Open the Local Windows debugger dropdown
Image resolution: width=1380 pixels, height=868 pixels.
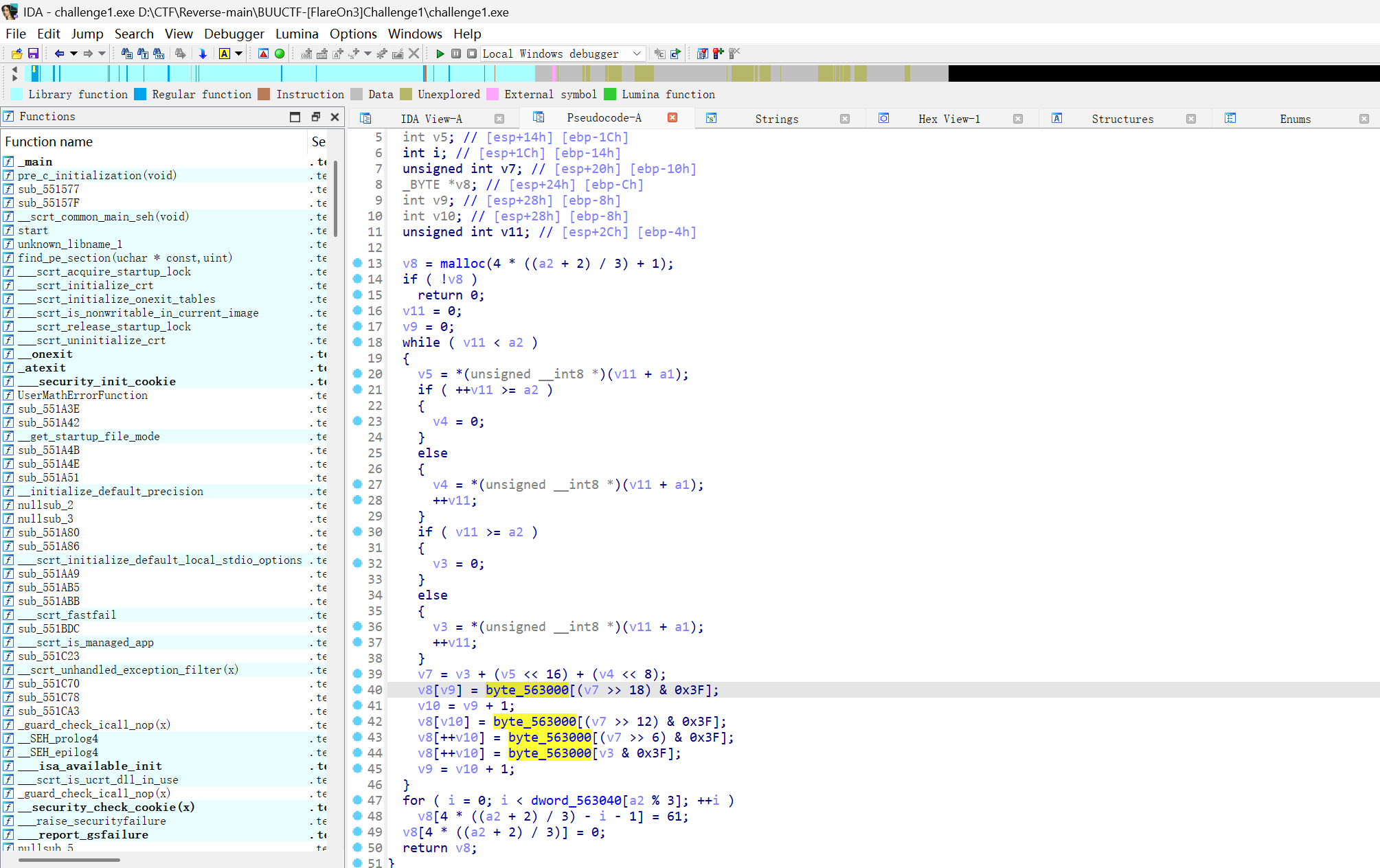click(636, 54)
